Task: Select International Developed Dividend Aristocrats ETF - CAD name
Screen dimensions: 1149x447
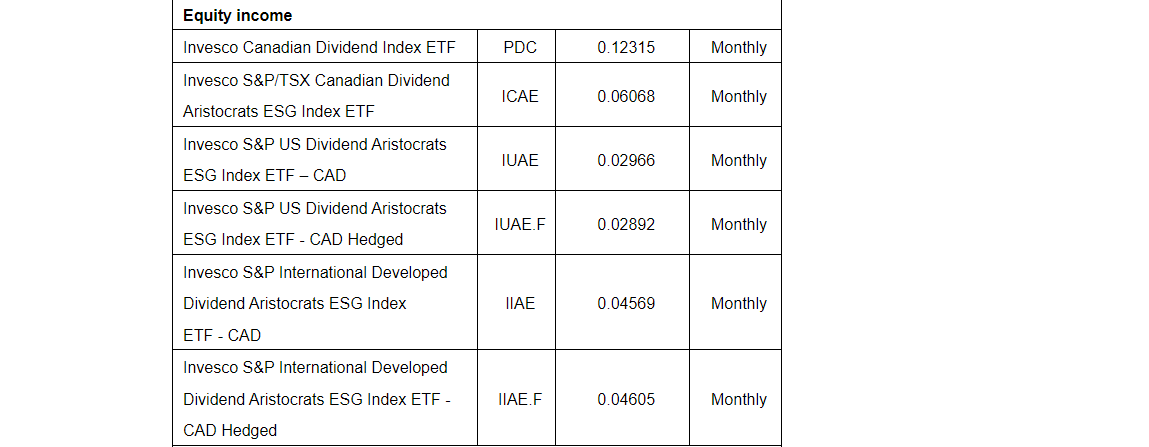Action: (x=315, y=303)
